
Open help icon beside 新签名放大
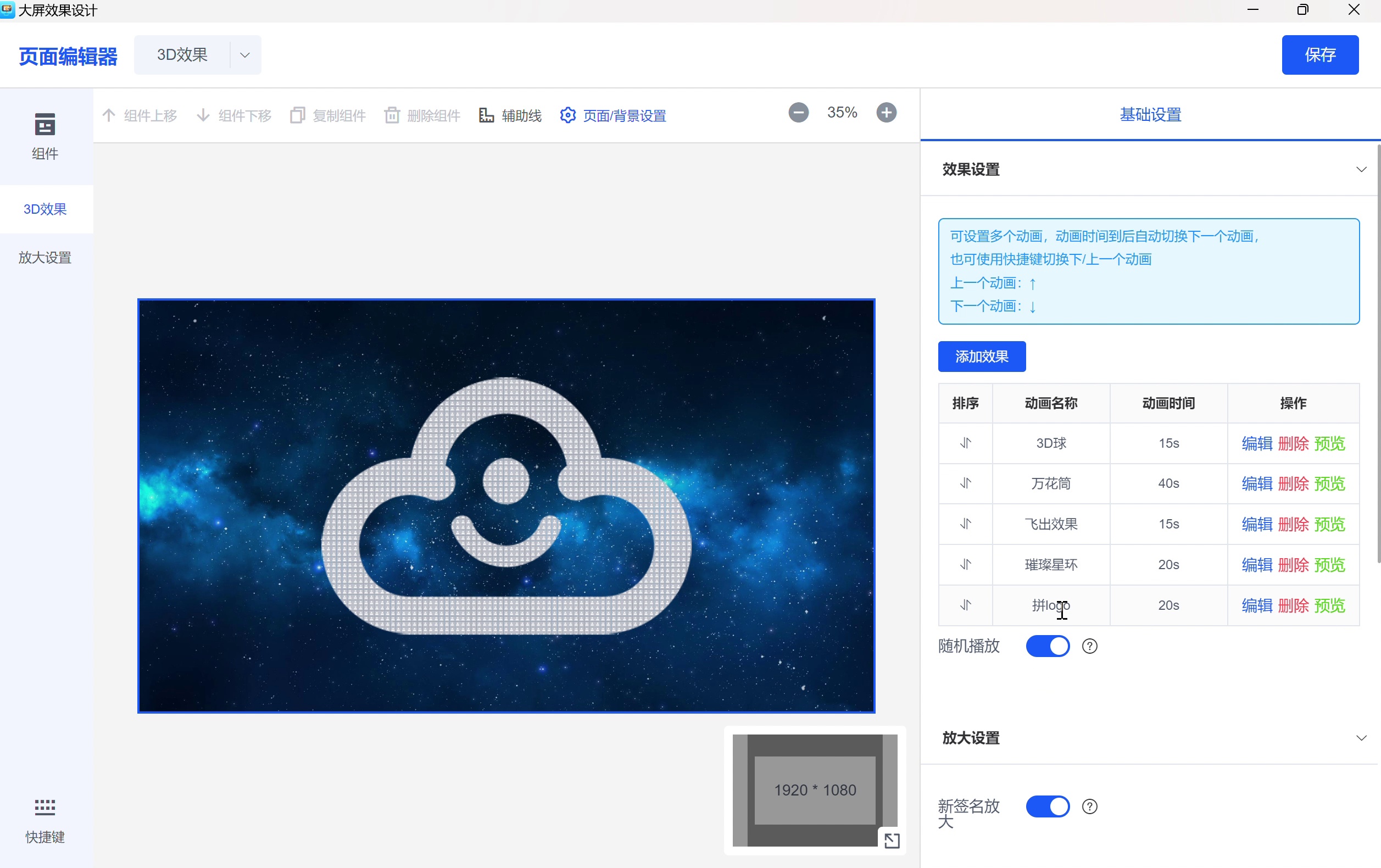(1090, 806)
